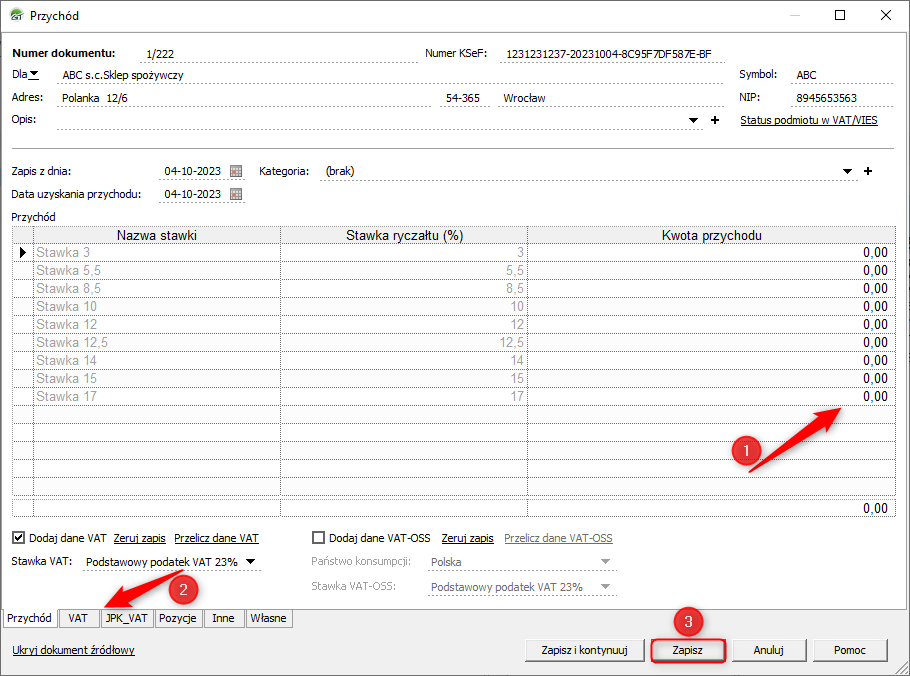Open the Własne tab
910x676 pixels.
click(269, 619)
